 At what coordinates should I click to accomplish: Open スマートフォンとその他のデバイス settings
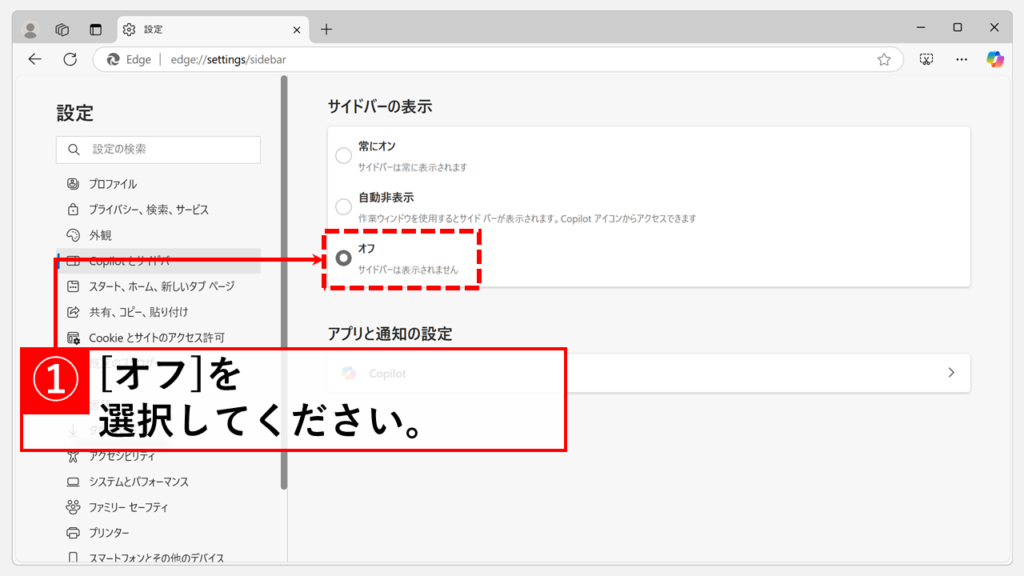tap(159, 558)
